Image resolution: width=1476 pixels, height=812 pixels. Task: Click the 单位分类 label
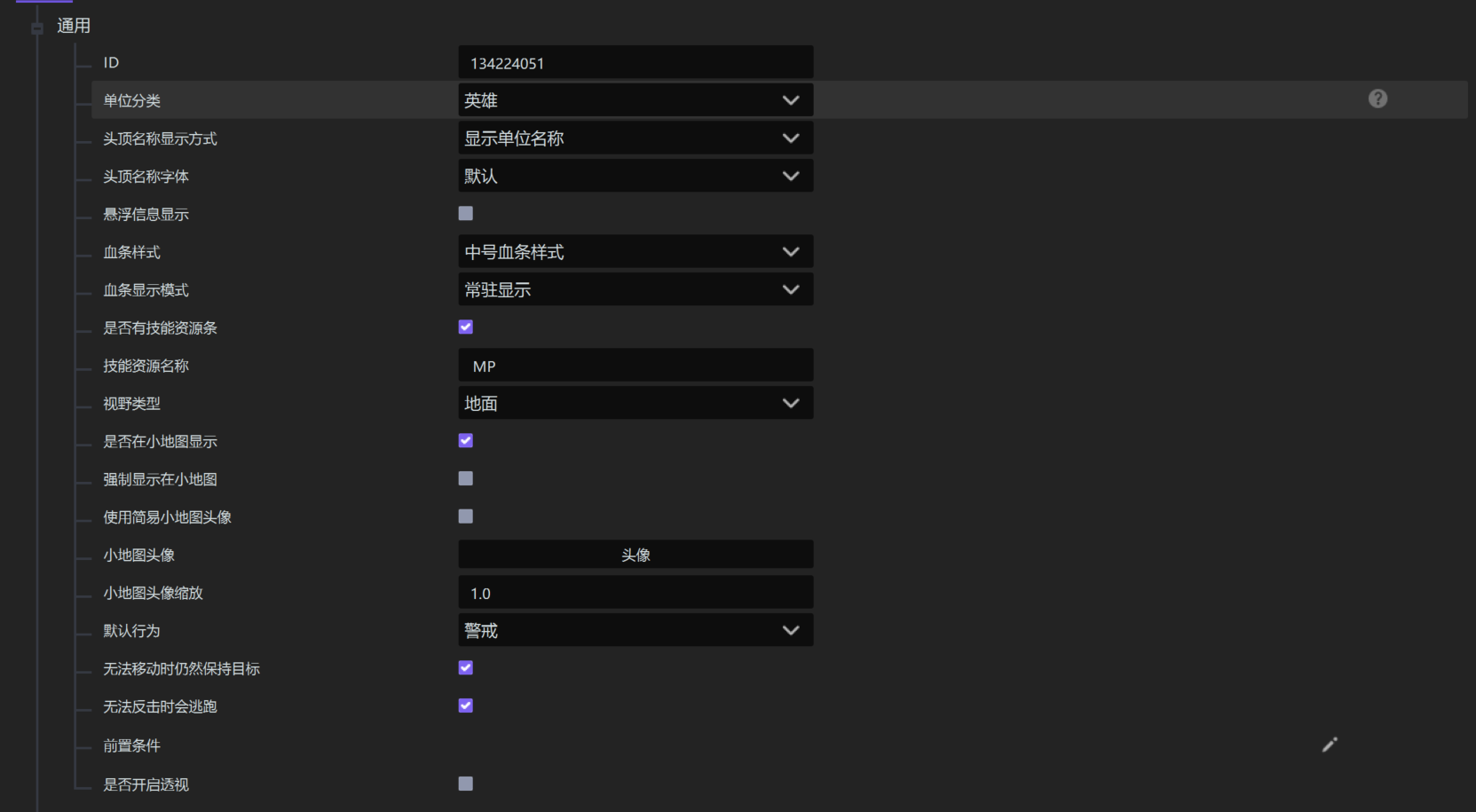pyautogui.click(x=131, y=100)
